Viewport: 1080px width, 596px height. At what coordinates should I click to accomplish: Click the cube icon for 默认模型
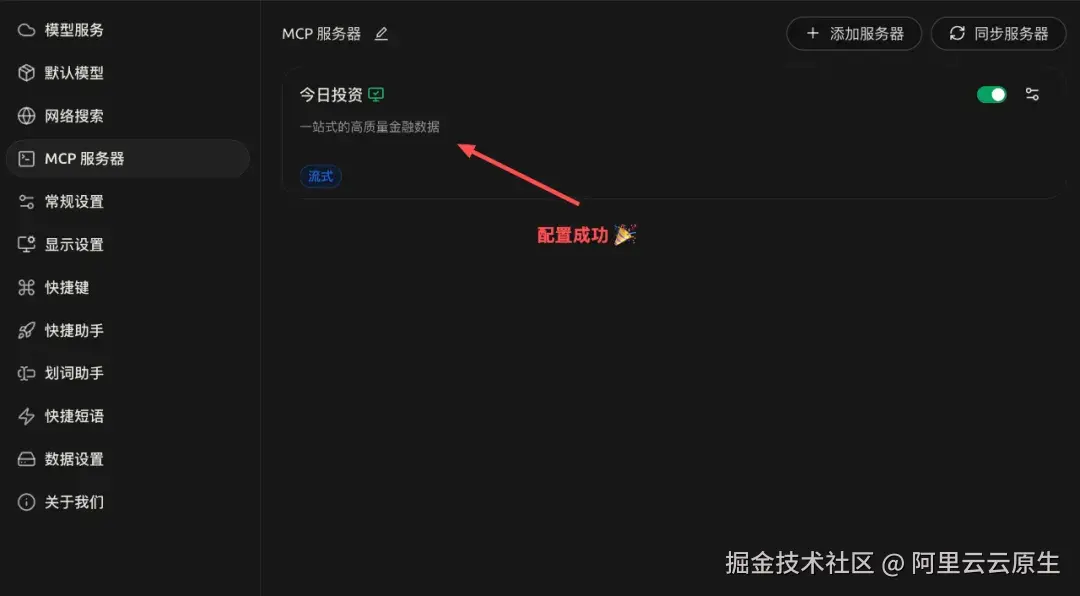click(x=26, y=73)
